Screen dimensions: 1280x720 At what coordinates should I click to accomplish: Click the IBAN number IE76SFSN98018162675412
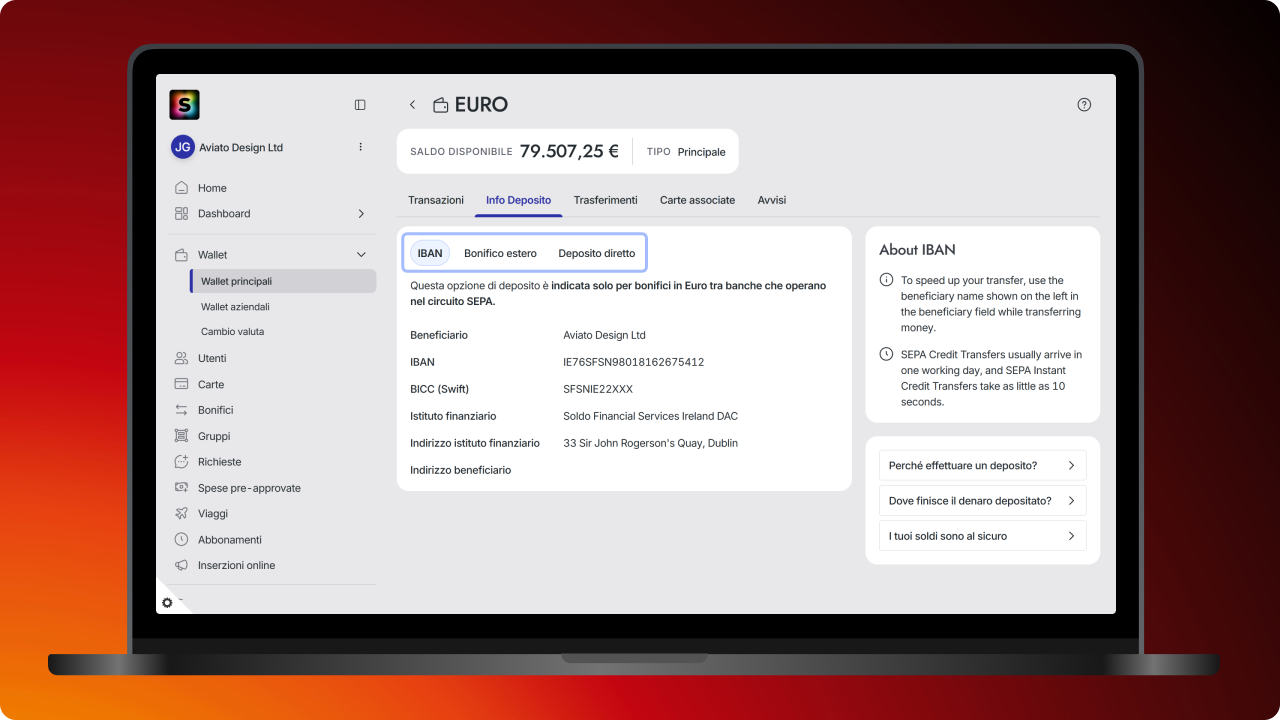634,362
